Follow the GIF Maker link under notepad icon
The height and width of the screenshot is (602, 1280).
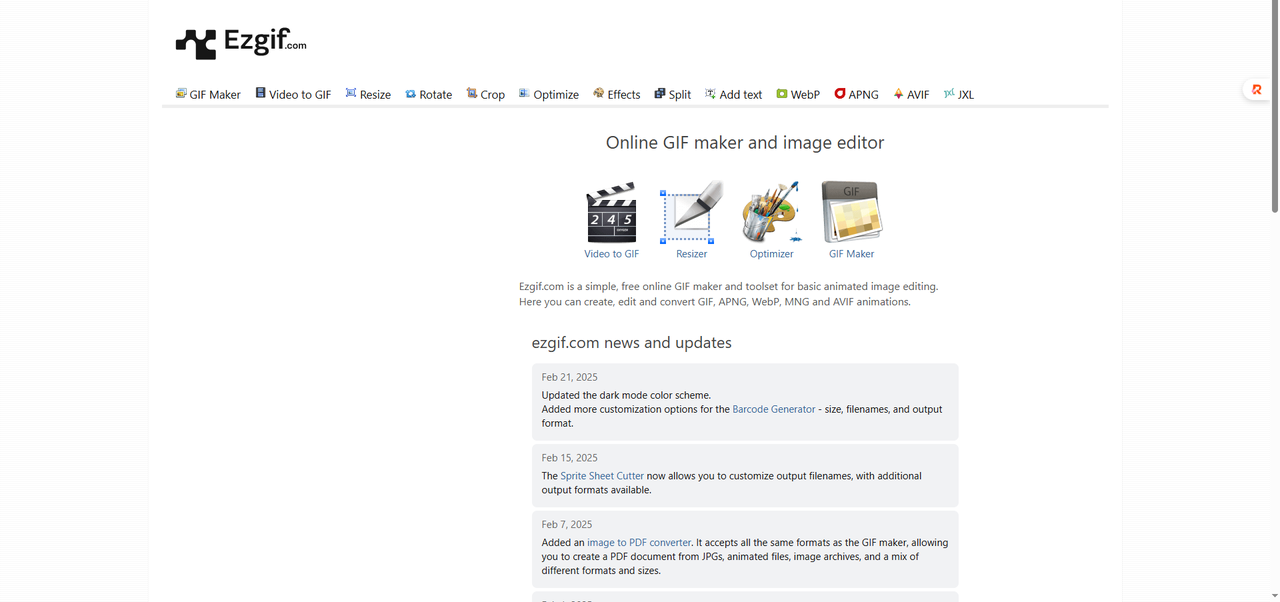tap(851, 254)
